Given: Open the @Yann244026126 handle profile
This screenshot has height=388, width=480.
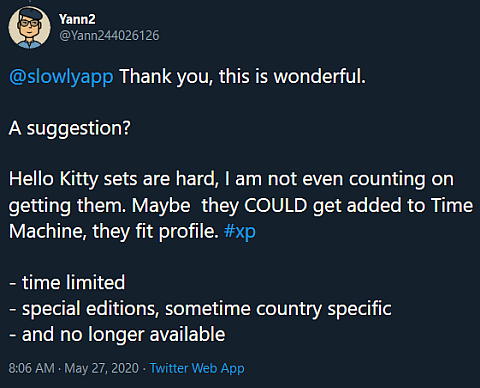Looking at the screenshot, I should pyautogui.click(x=109, y=35).
